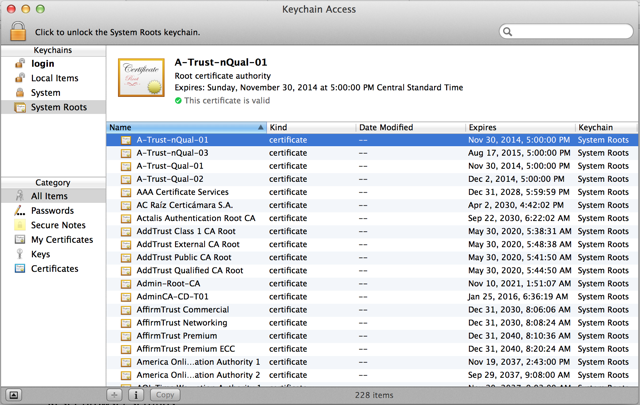Click certificate icon beside AdminCA-CD-T01
Viewport: 640px width, 405px height.
click(126, 297)
